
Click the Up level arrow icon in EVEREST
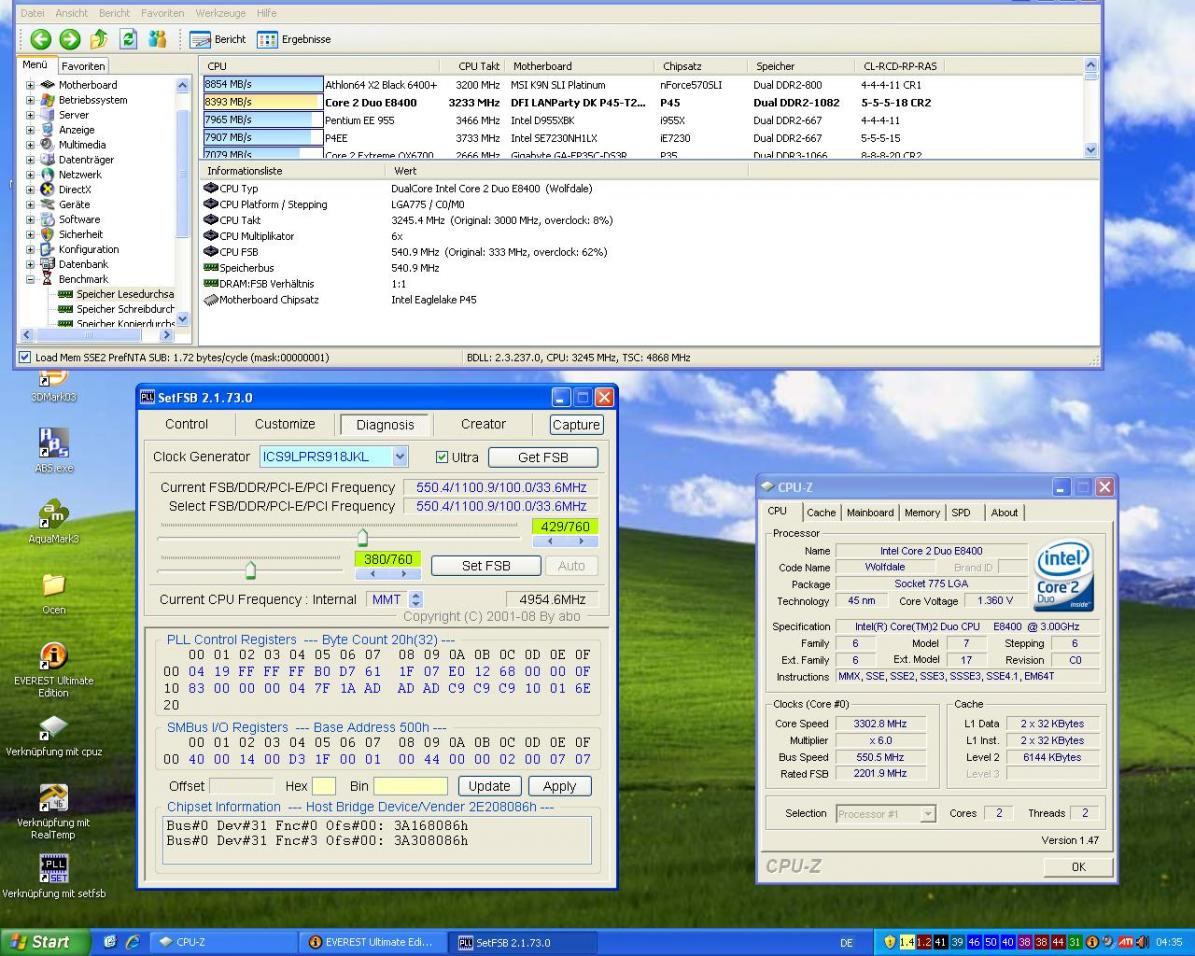tap(99, 39)
